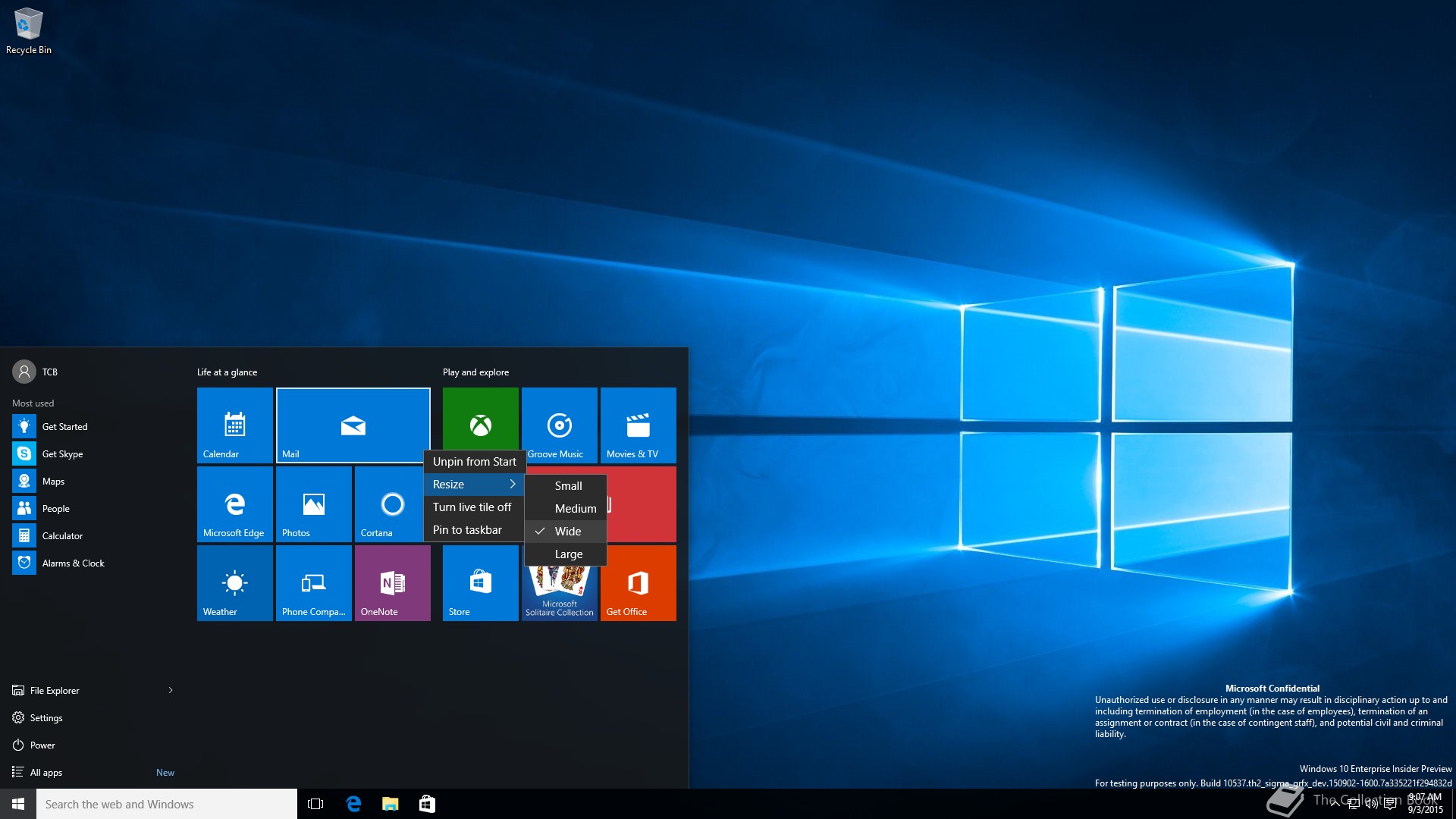Open the Mail tile

353,425
